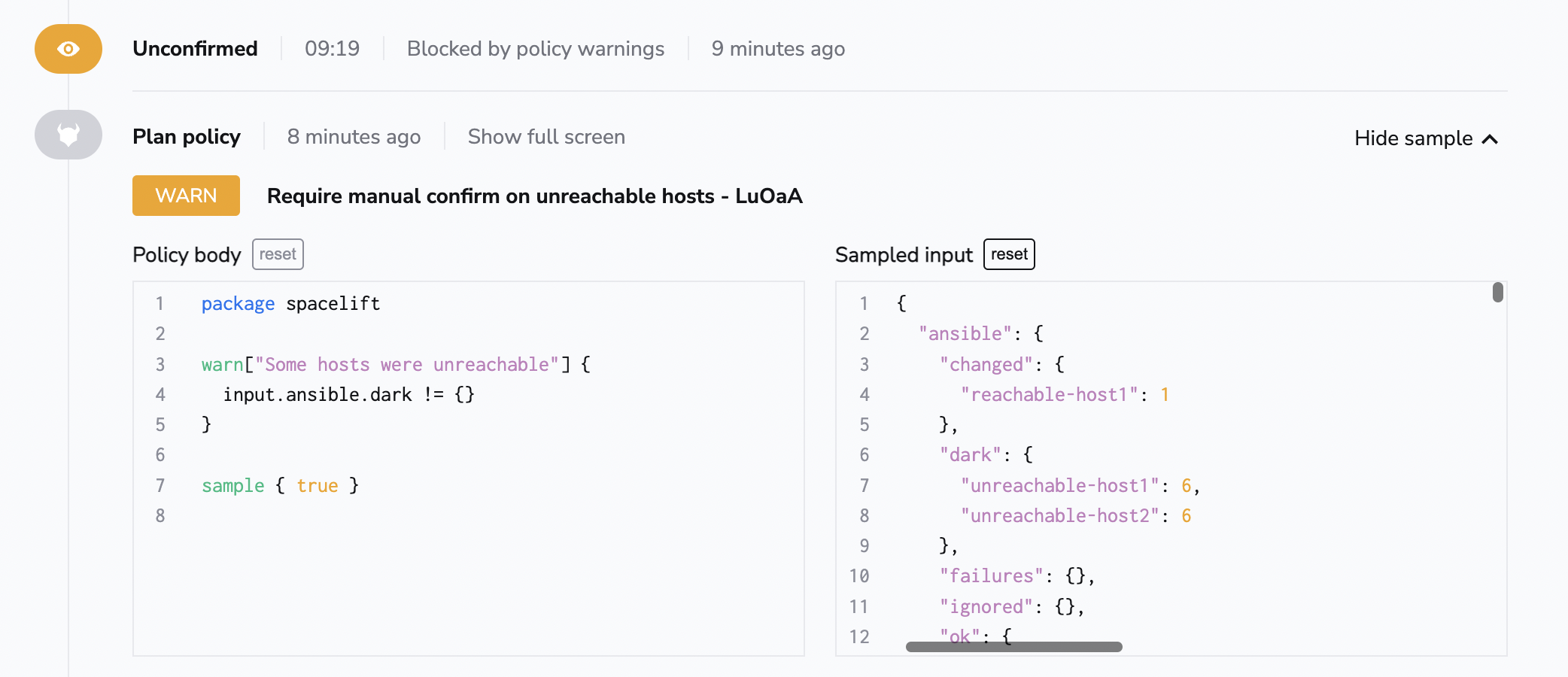Select the warn keyword in policy body
The image size is (1568, 677).
[222, 364]
